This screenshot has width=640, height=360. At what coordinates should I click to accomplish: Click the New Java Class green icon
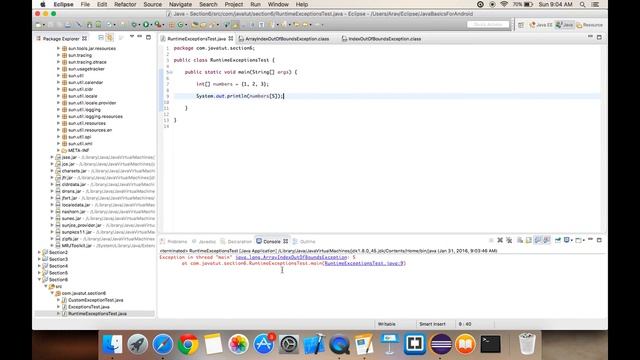pyautogui.click(x=180, y=25)
